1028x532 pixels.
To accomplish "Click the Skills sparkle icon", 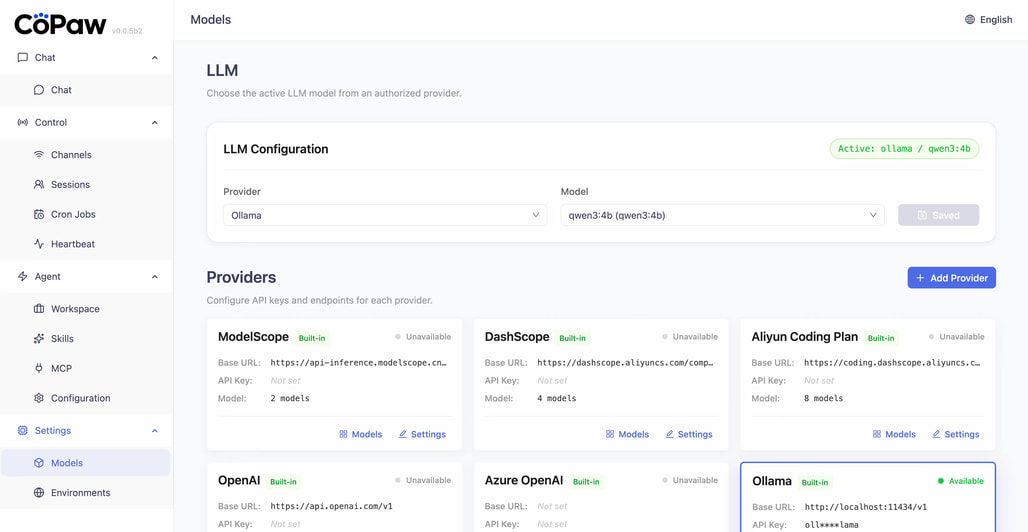I will point(39,339).
